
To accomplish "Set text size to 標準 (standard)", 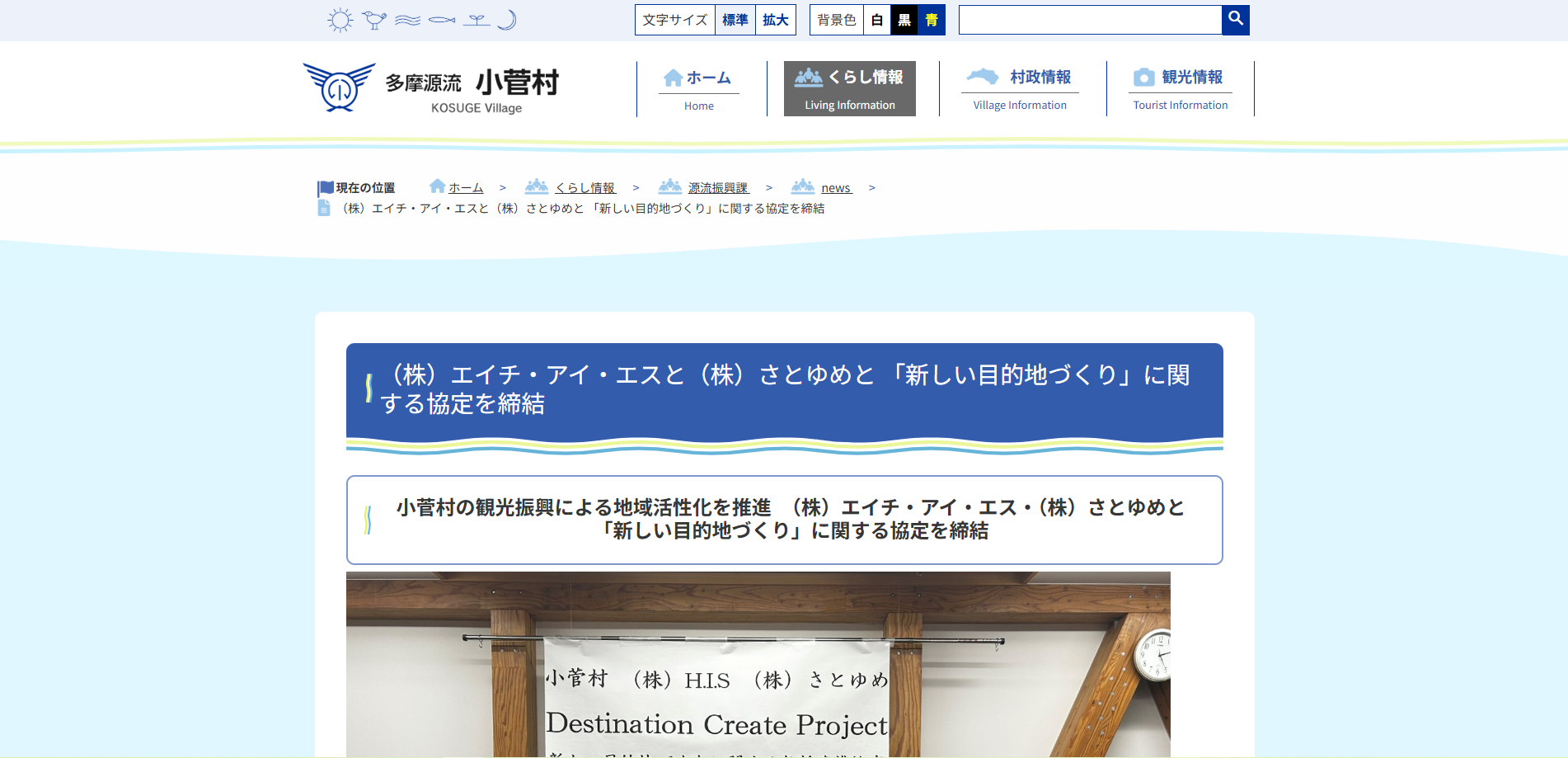I will click(x=735, y=20).
